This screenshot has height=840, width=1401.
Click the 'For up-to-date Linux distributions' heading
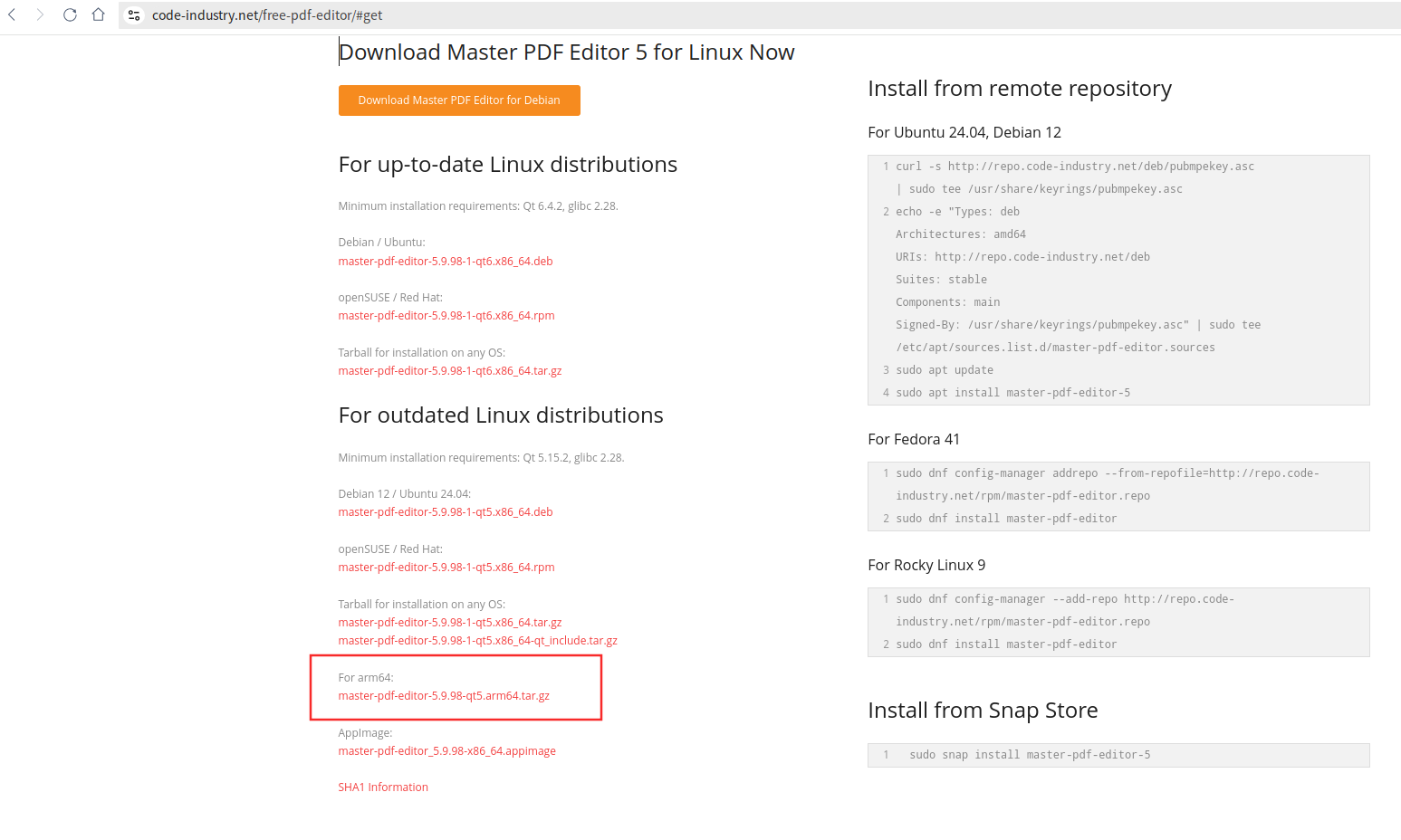[508, 165]
